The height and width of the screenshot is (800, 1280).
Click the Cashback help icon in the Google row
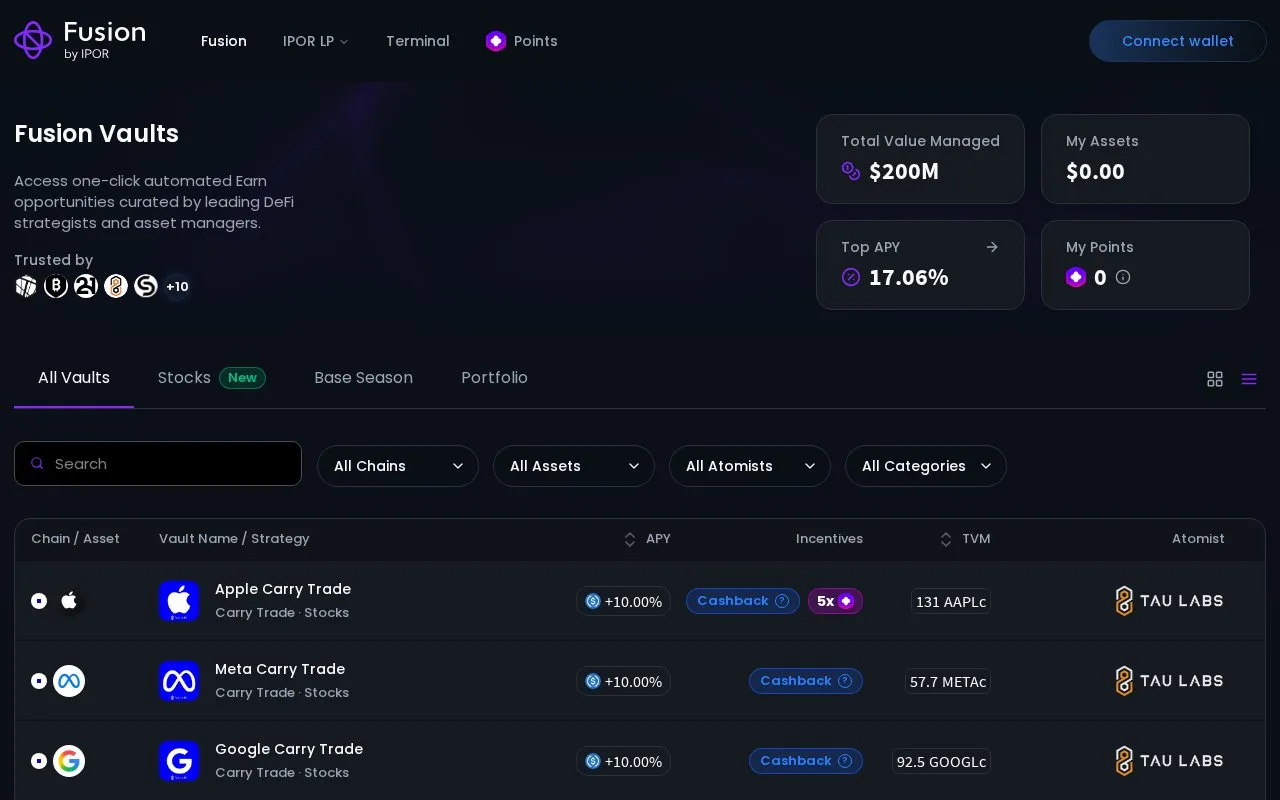click(845, 761)
